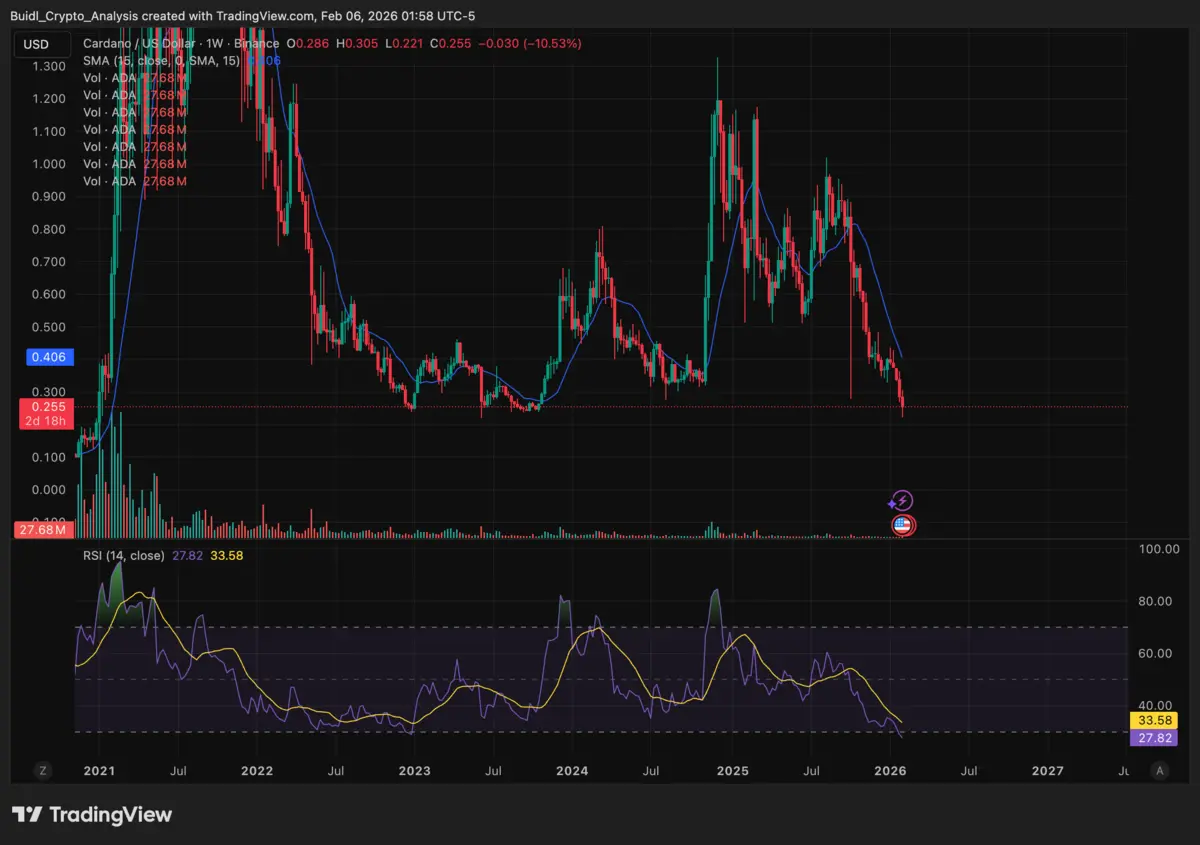The width and height of the screenshot is (1200, 845).
Task: Click the 80.00 level on the RSI scale
Action: (x=1160, y=601)
